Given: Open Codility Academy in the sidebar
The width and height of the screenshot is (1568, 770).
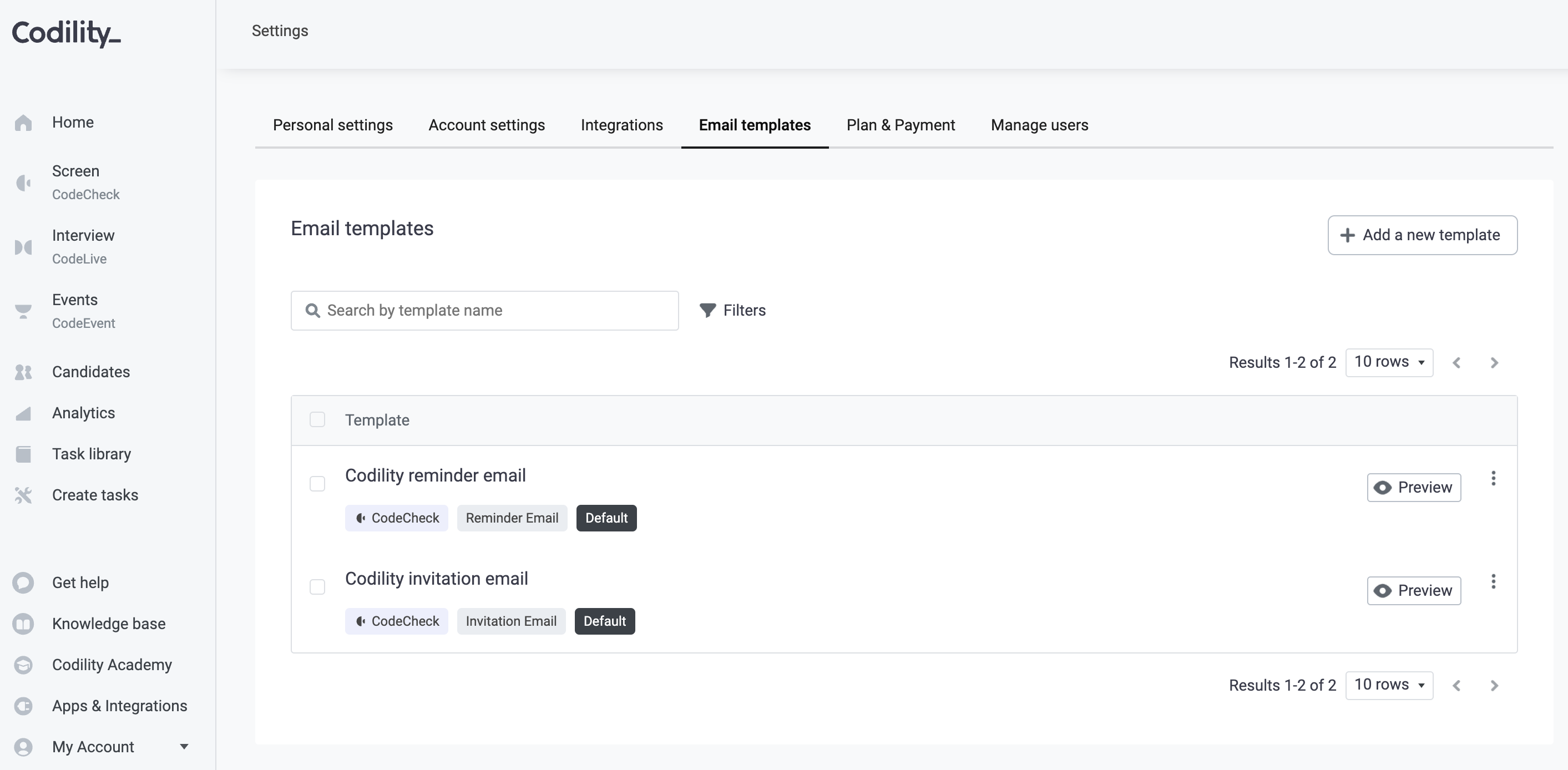Looking at the screenshot, I should 112,665.
